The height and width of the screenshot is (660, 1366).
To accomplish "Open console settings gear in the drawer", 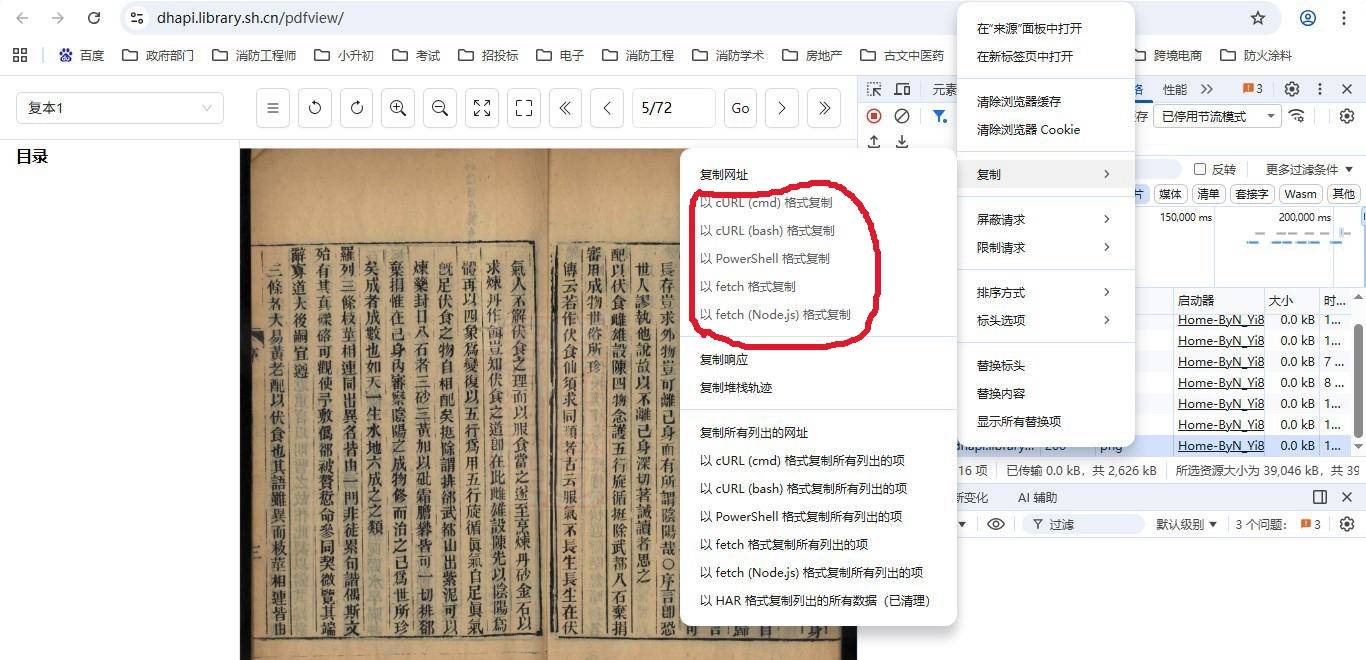I will pyautogui.click(x=1347, y=524).
